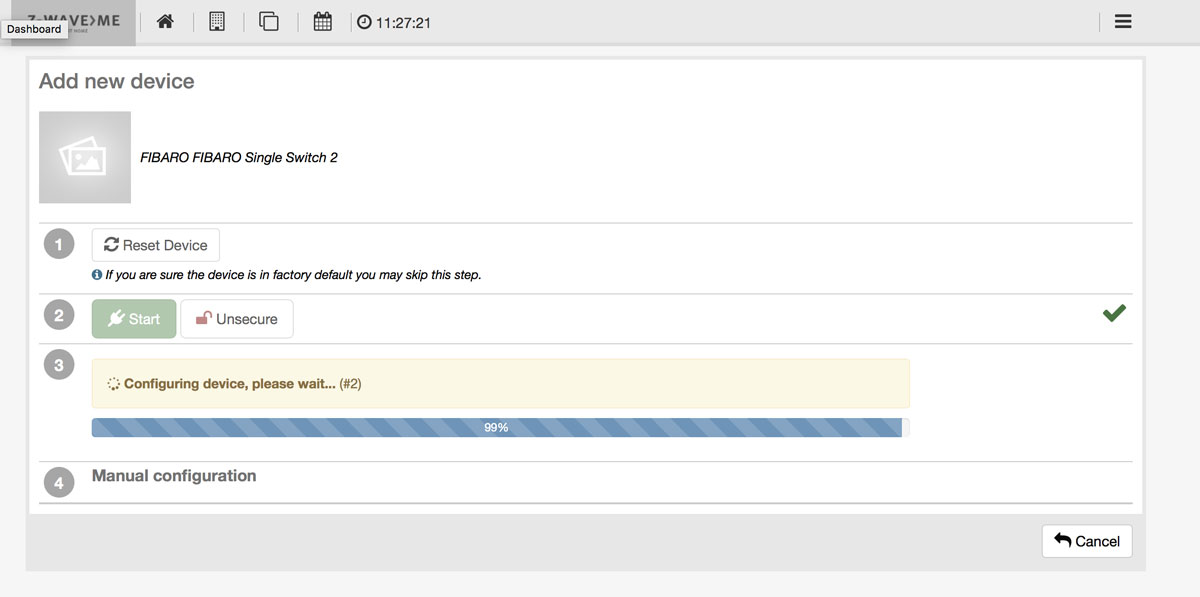This screenshot has height=597, width=1200.
Task: Click the clock showing 11:27:21
Action: 394,22
